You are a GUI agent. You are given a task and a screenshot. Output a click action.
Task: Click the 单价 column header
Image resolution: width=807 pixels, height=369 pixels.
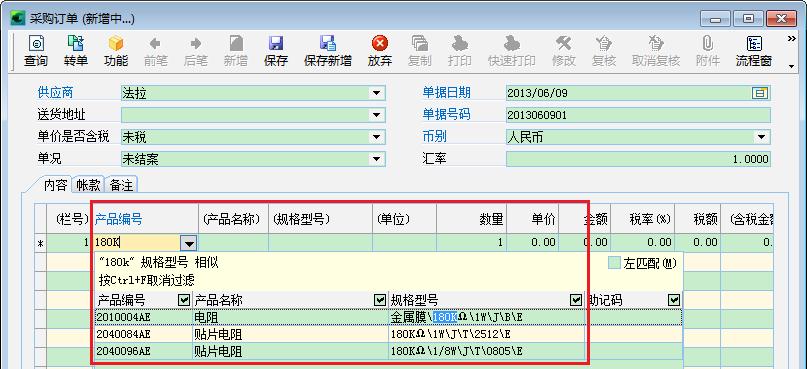[x=533, y=219]
